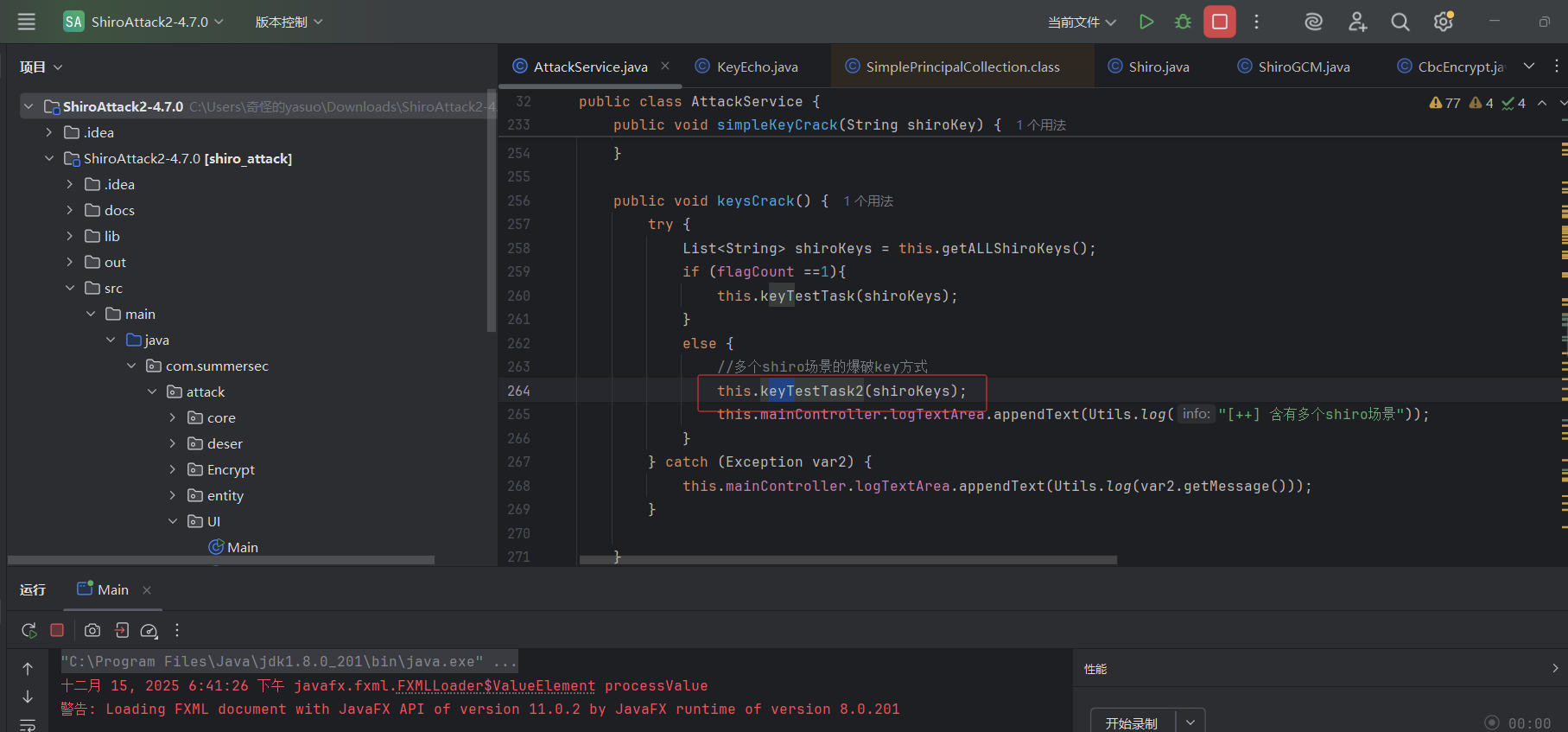Run the current file with green play icon
The height and width of the screenshot is (732, 1568).
tap(1146, 22)
